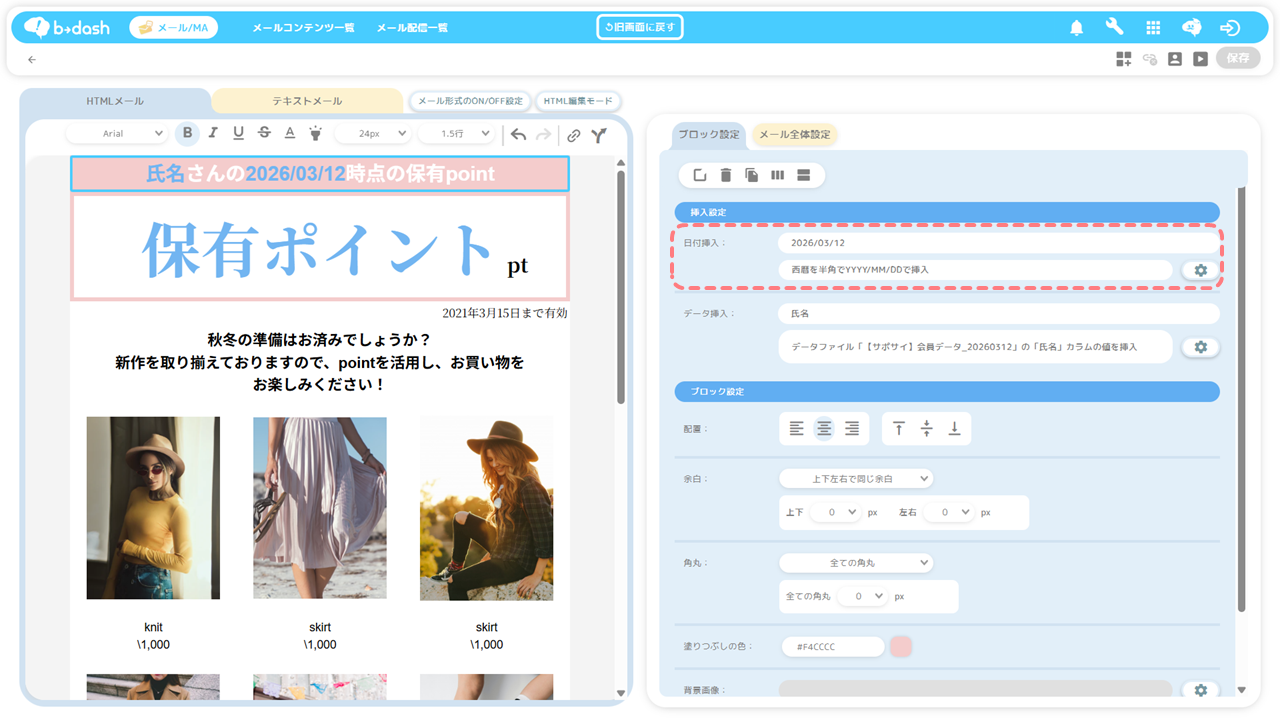Toggle italic formatting

point(213,134)
